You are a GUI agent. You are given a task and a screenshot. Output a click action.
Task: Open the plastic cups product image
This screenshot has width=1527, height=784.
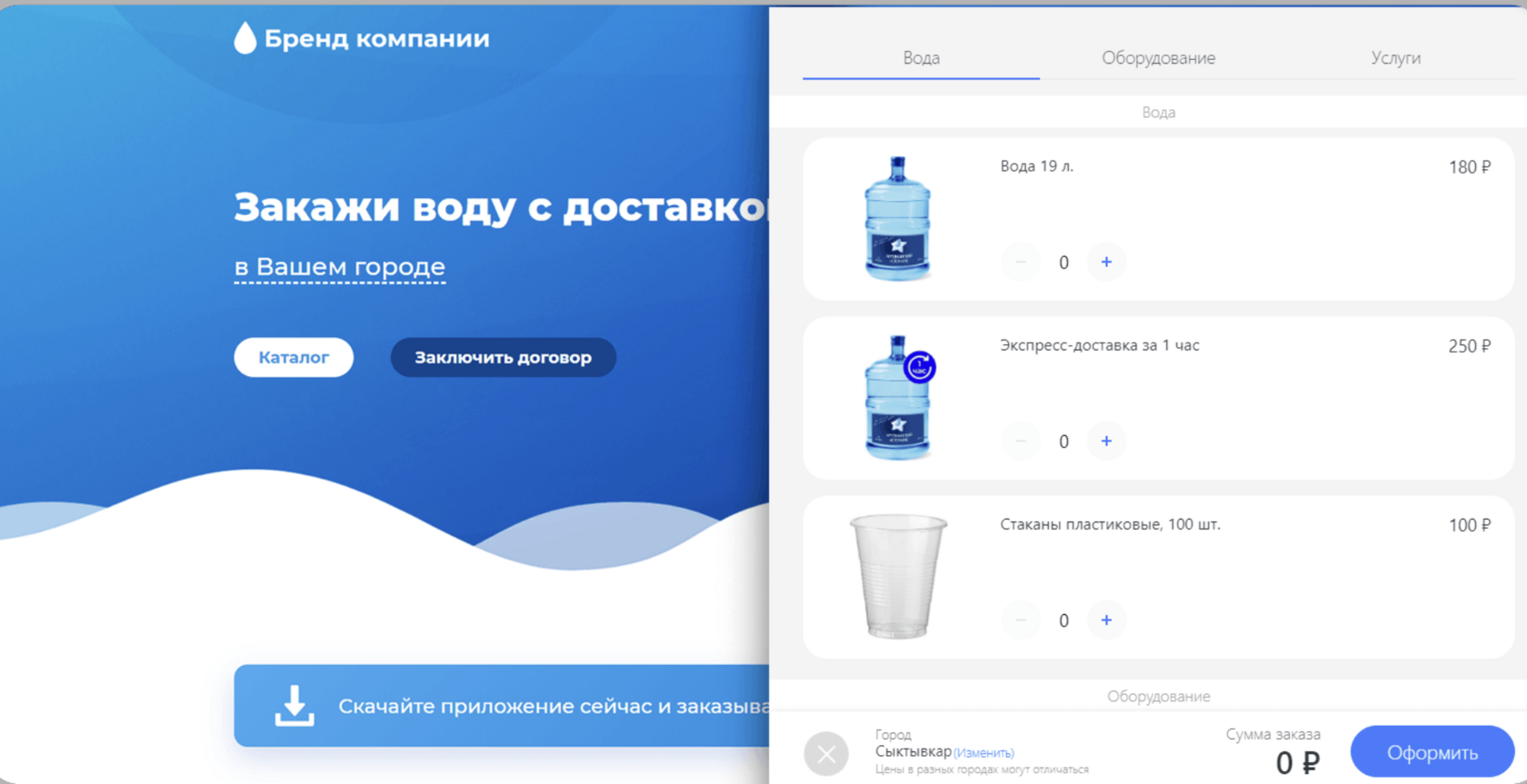(x=897, y=576)
